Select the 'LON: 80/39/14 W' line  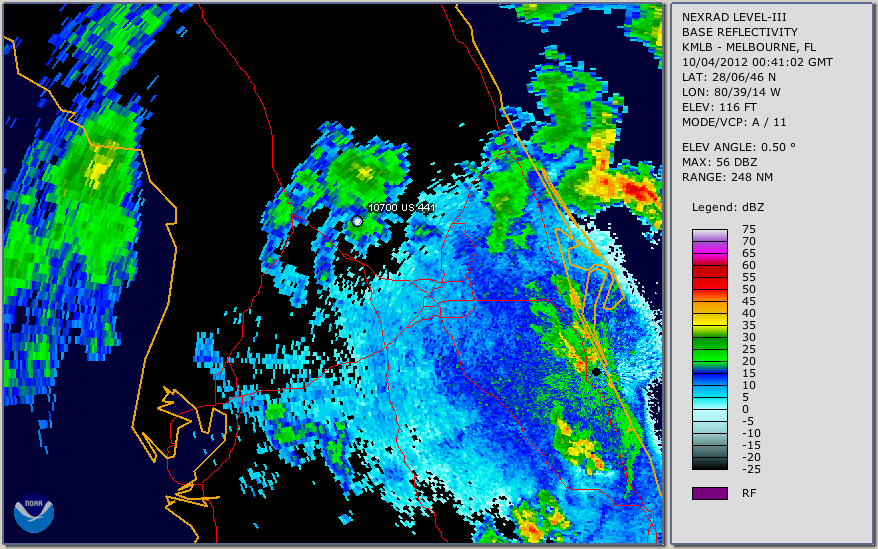click(x=731, y=92)
